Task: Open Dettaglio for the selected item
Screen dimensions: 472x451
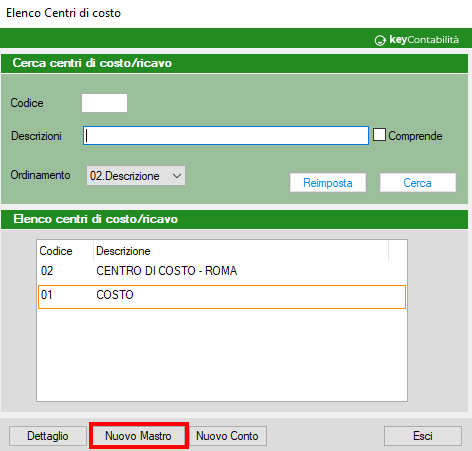Action: (x=48, y=436)
